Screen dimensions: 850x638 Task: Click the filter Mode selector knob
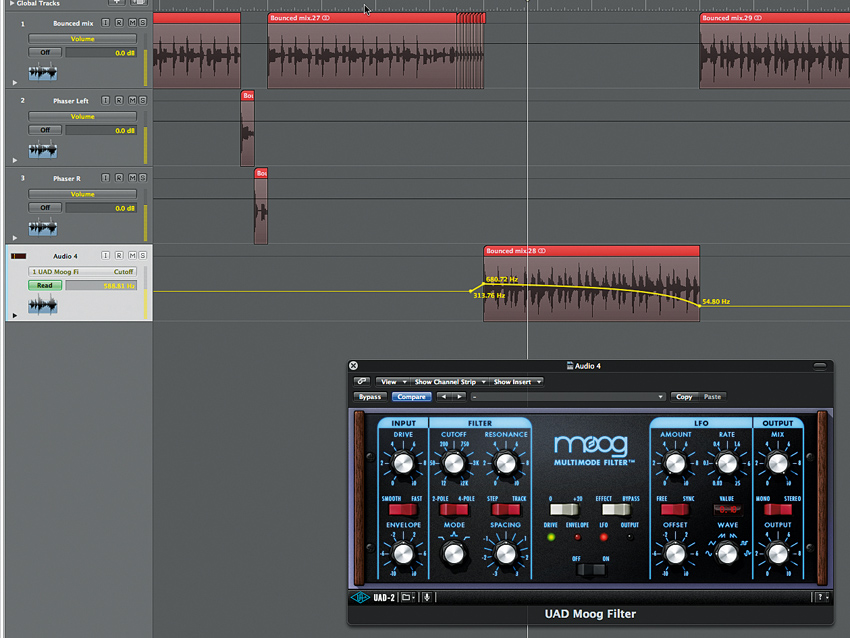click(454, 553)
